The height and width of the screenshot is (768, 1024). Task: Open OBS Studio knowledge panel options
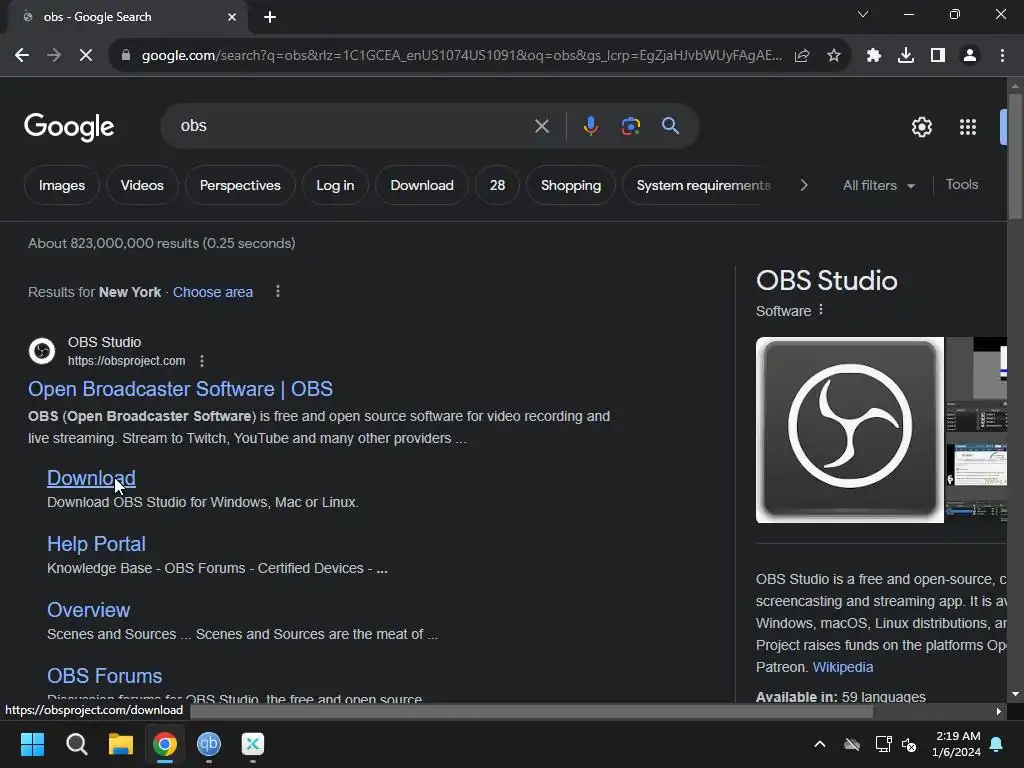coord(821,310)
